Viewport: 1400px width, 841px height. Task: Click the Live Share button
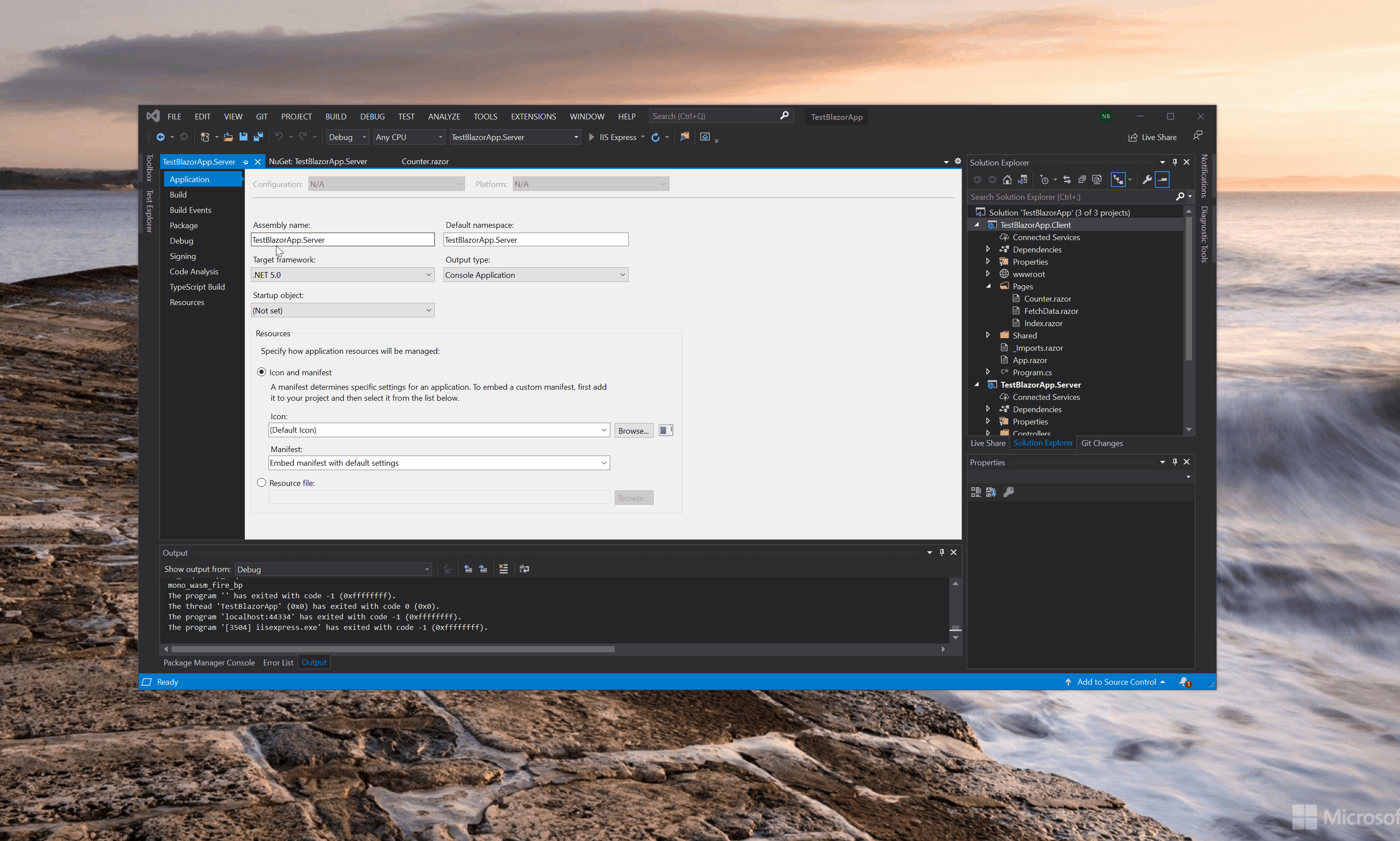click(1153, 137)
